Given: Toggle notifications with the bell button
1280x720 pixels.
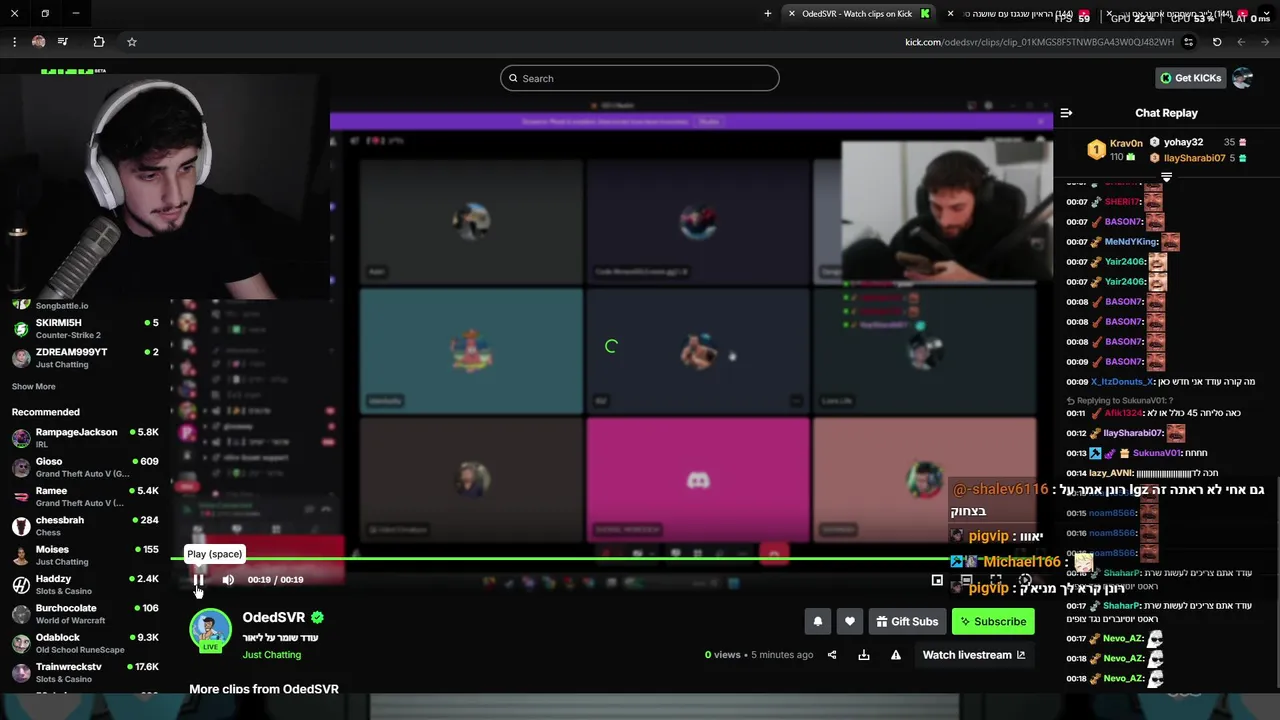Looking at the screenshot, I should click(818, 621).
